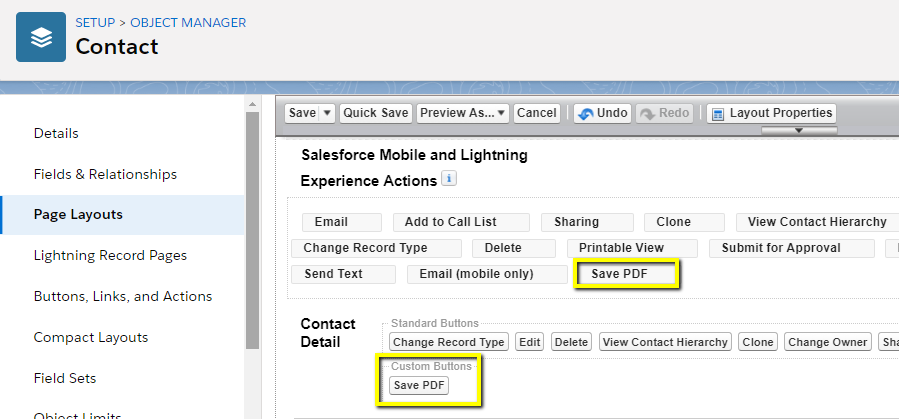Screen dimensions: 899x419
Task: Click the Clone standard button
Action: [758, 342]
